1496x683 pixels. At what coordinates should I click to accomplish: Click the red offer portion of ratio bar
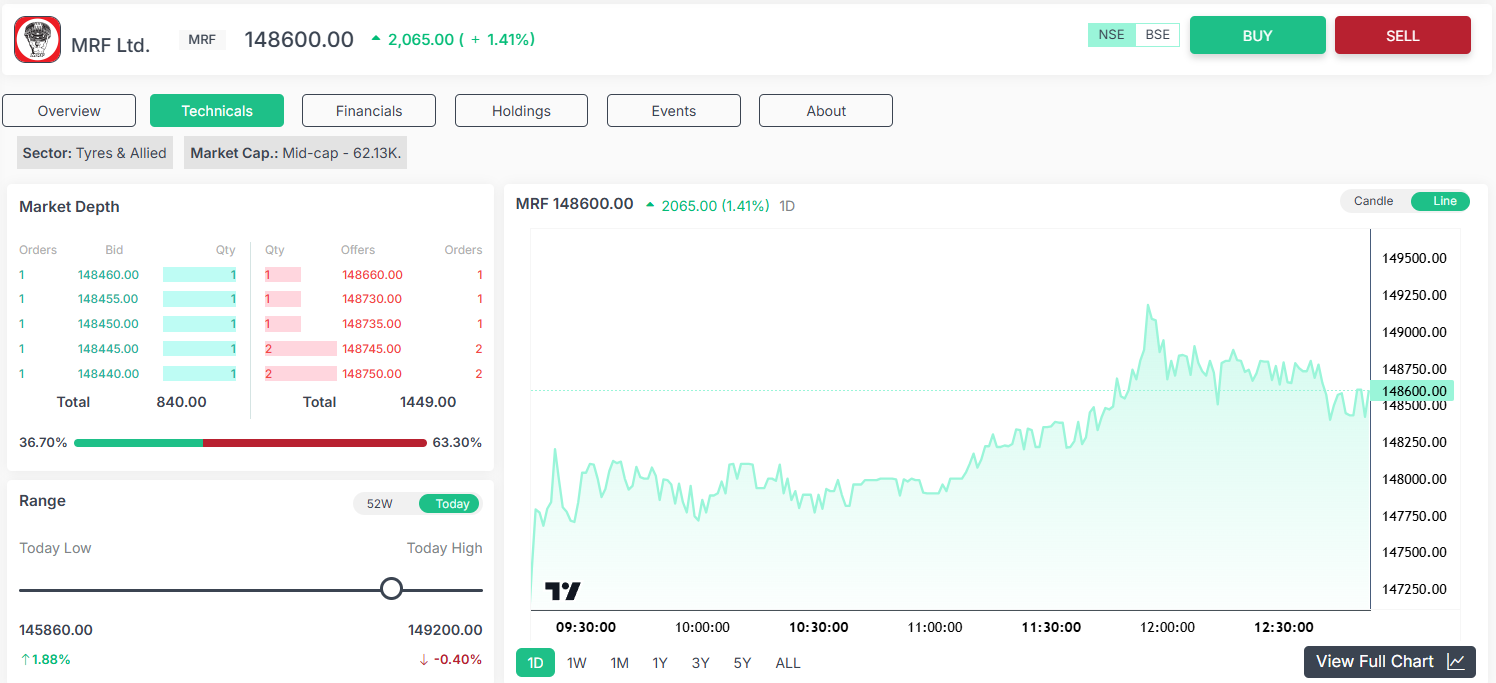(x=315, y=442)
